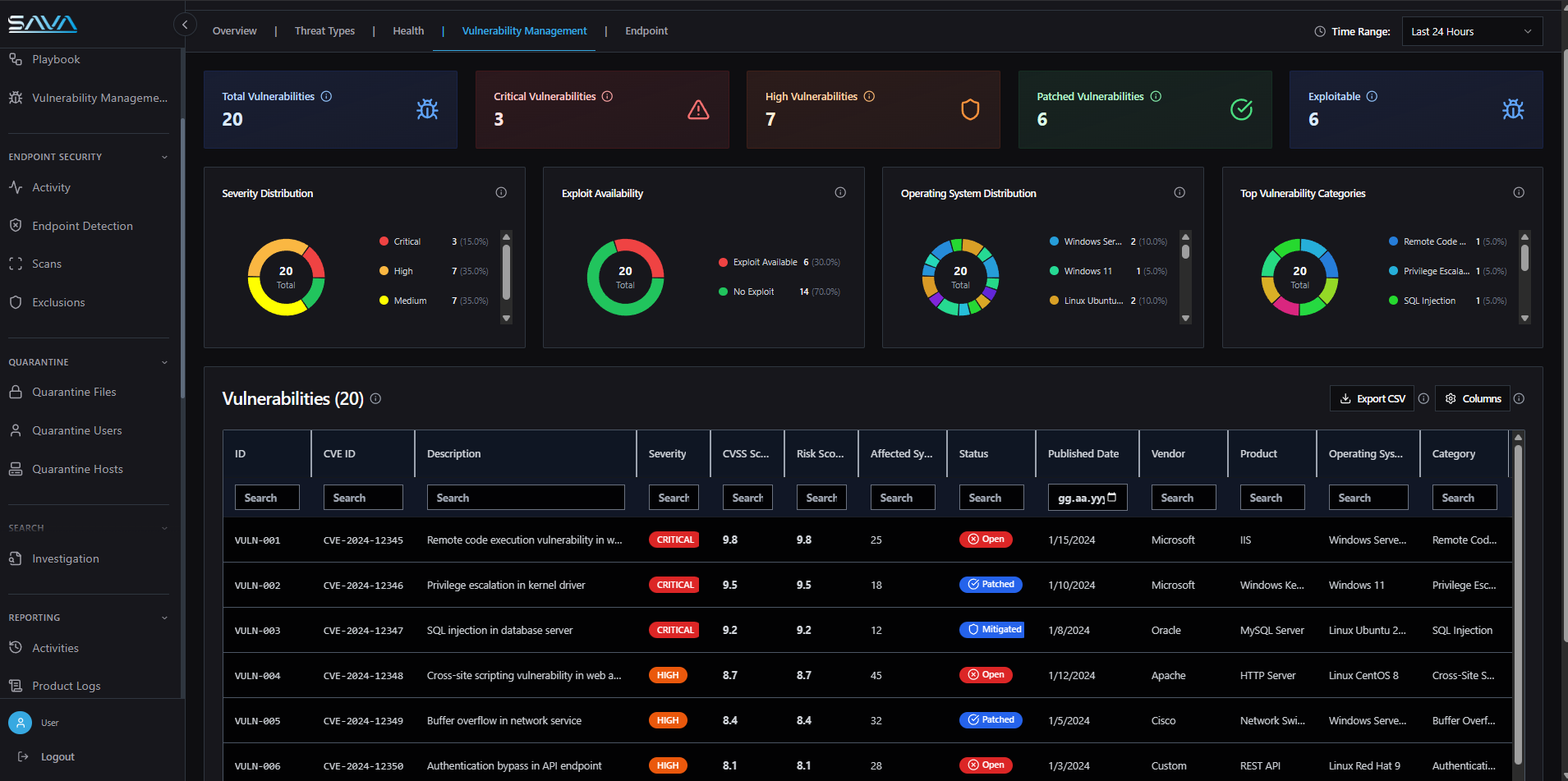Focus the CVE ID search field
Screen dimensions: 1568x781
coord(363,498)
